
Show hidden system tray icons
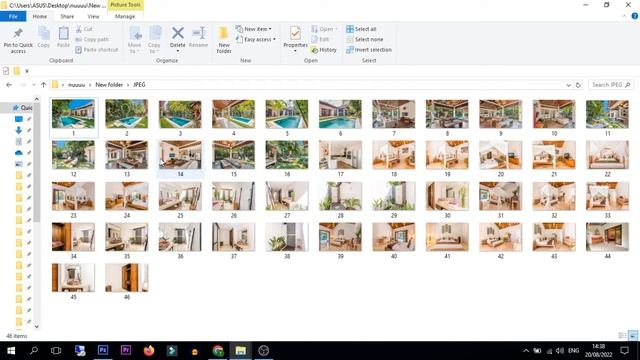pyautogui.click(x=526, y=351)
